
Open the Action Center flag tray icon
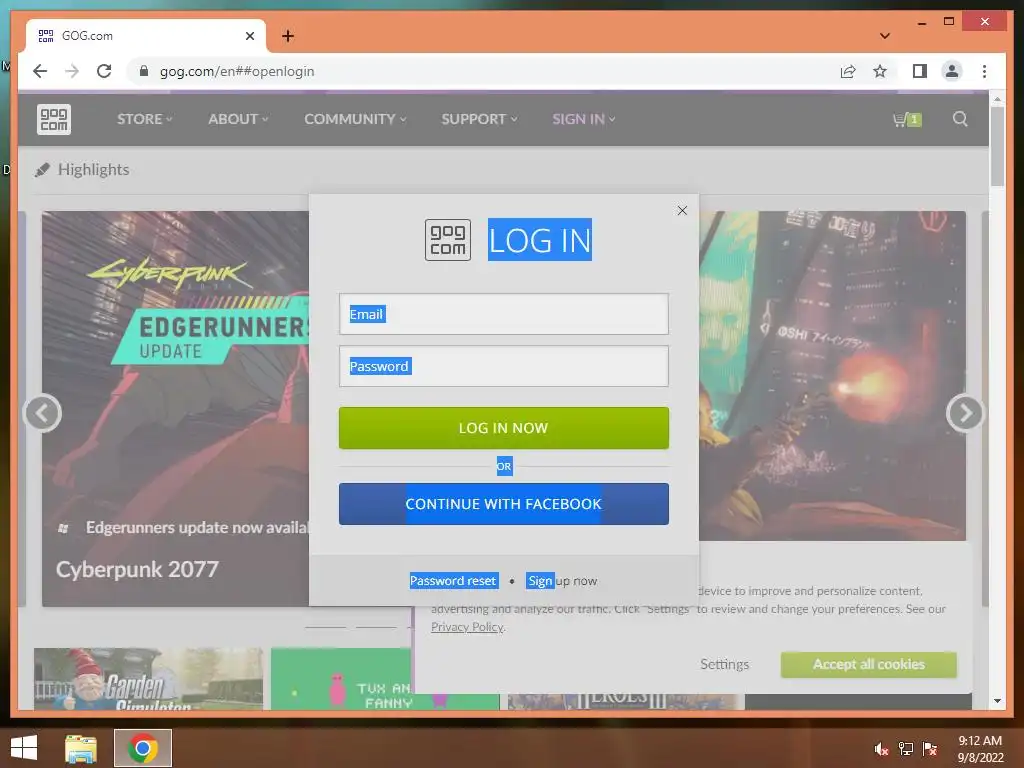tap(929, 748)
